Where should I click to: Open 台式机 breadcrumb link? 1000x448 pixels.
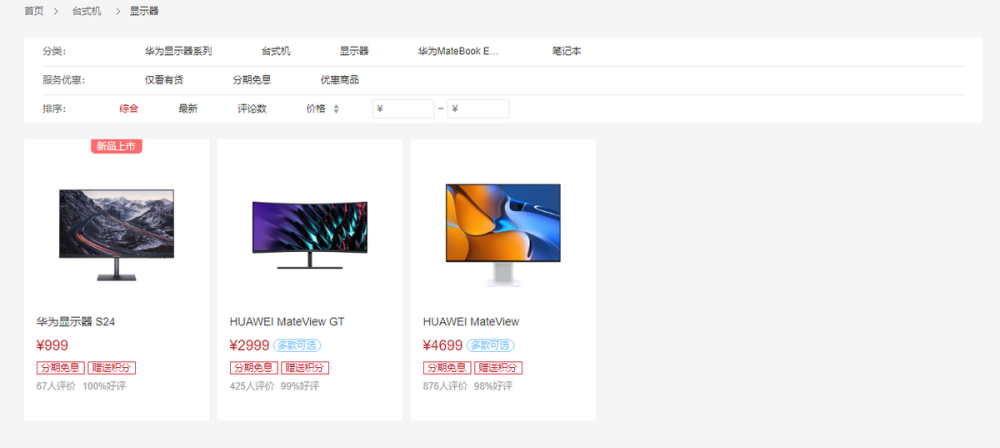click(x=87, y=11)
